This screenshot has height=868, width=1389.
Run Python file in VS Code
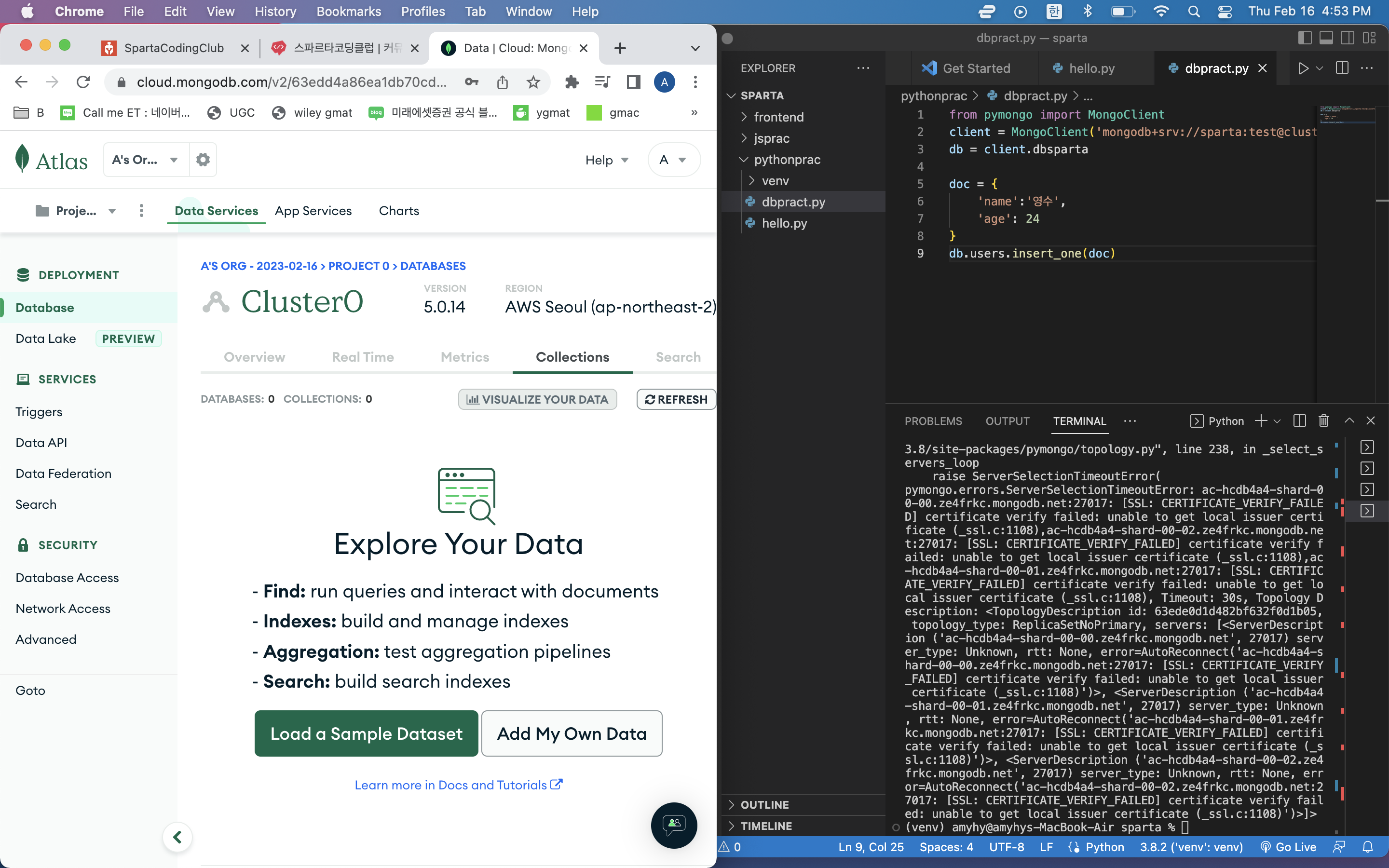(1303, 68)
